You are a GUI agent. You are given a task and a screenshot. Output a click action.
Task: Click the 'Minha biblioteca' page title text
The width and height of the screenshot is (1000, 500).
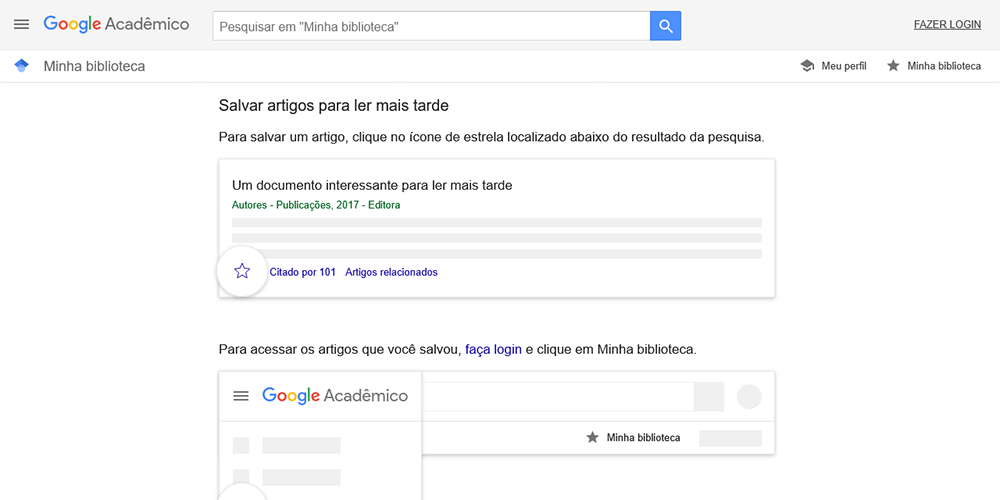point(94,66)
